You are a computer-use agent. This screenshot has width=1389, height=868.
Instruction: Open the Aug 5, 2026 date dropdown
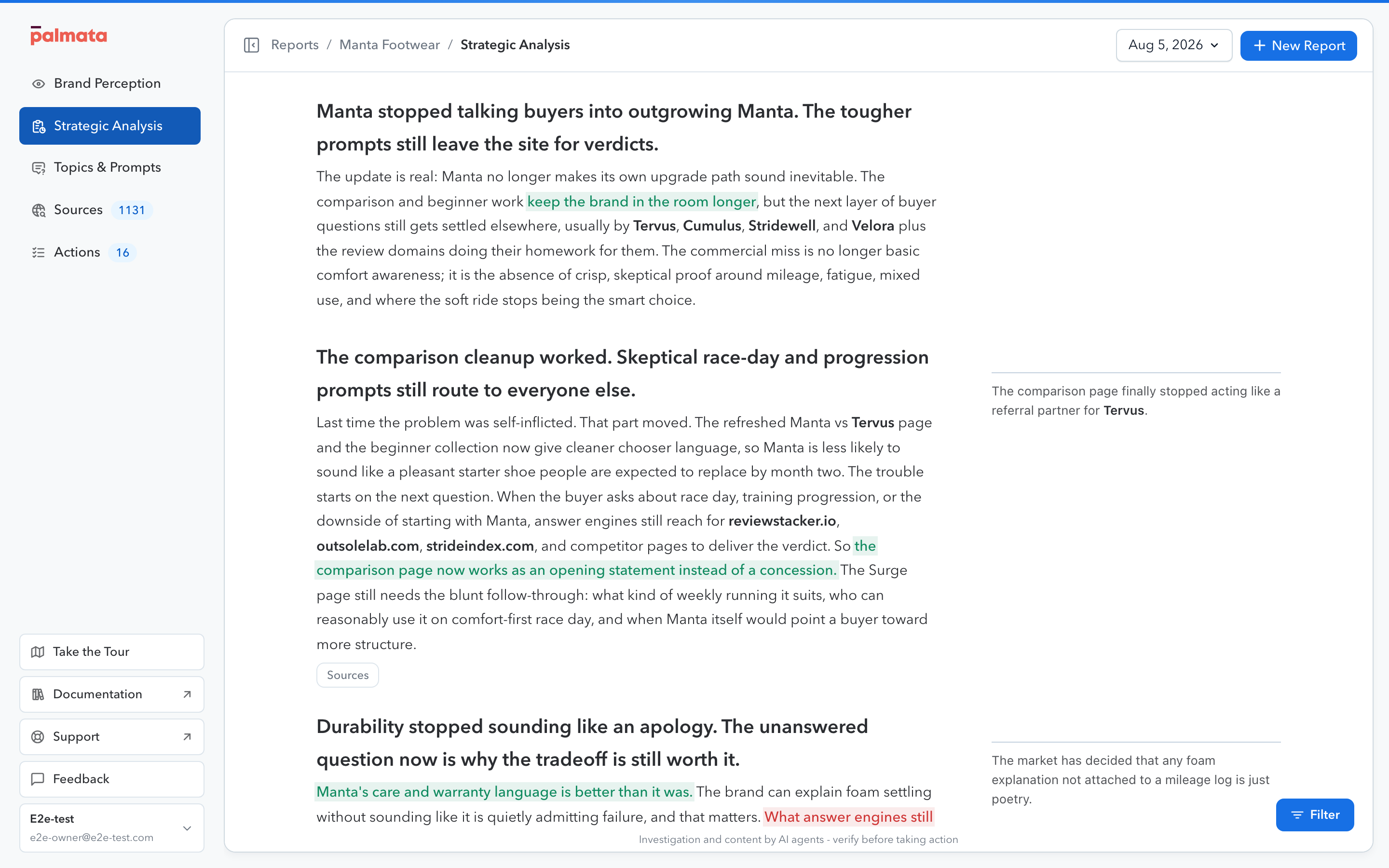1173,45
